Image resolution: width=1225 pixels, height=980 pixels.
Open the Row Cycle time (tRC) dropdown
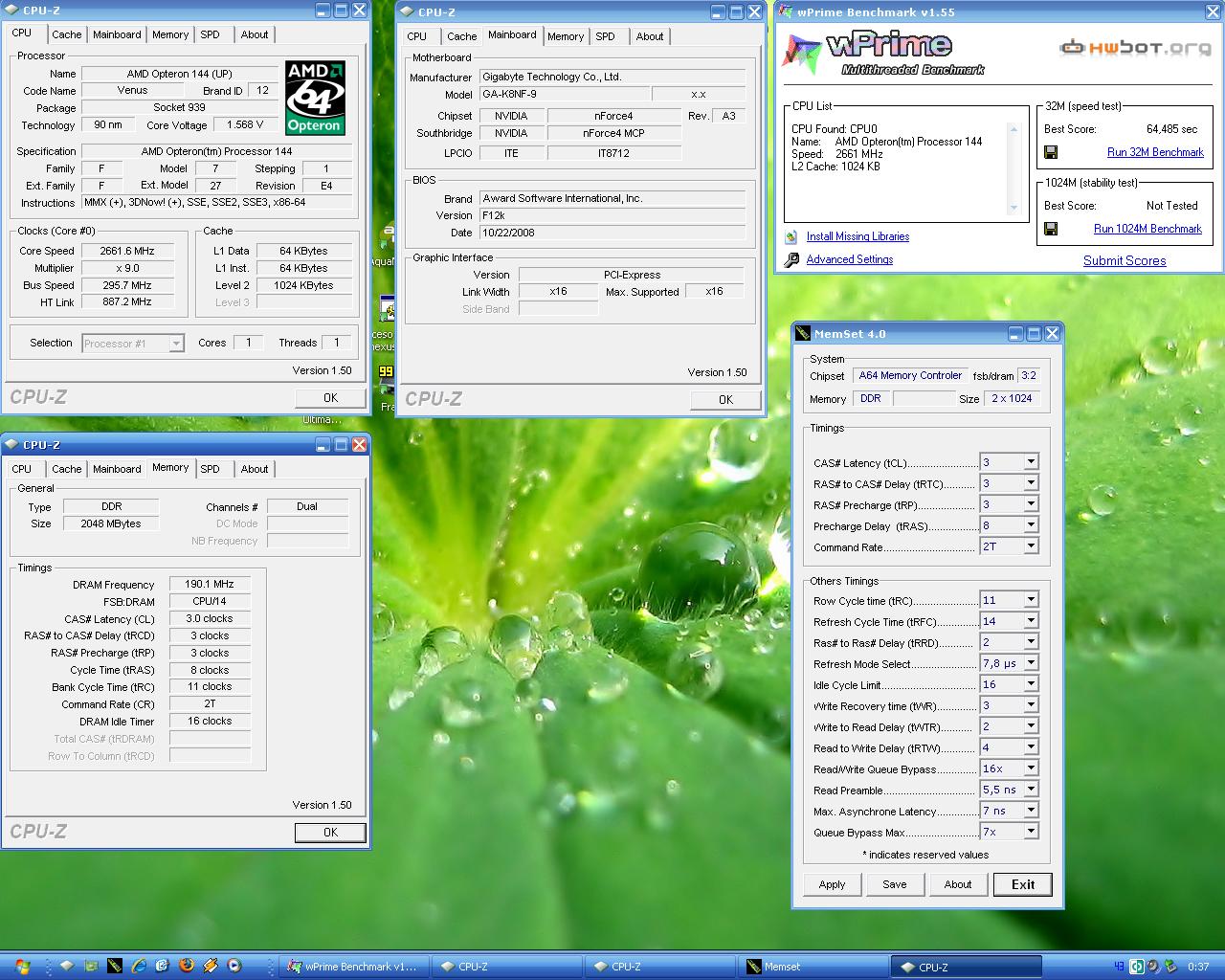pyautogui.click(x=1031, y=600)
